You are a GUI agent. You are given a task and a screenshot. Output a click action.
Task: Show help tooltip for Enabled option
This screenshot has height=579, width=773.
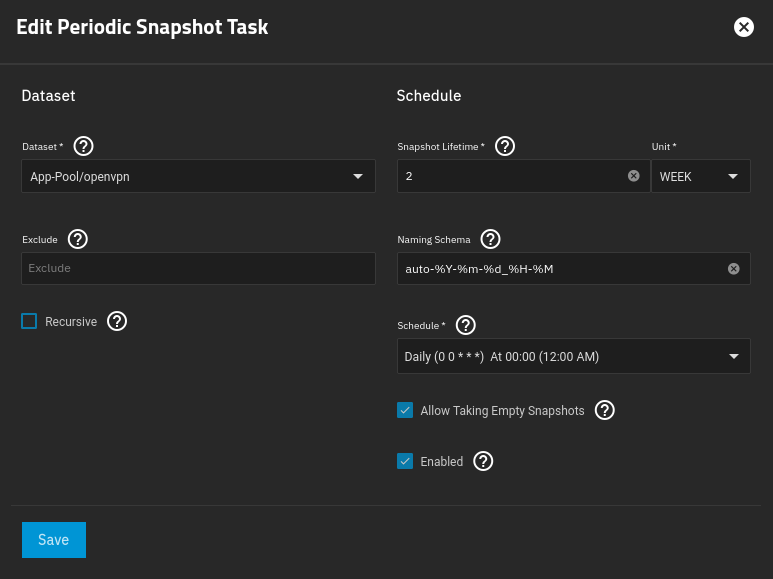[x=483, y=461]
